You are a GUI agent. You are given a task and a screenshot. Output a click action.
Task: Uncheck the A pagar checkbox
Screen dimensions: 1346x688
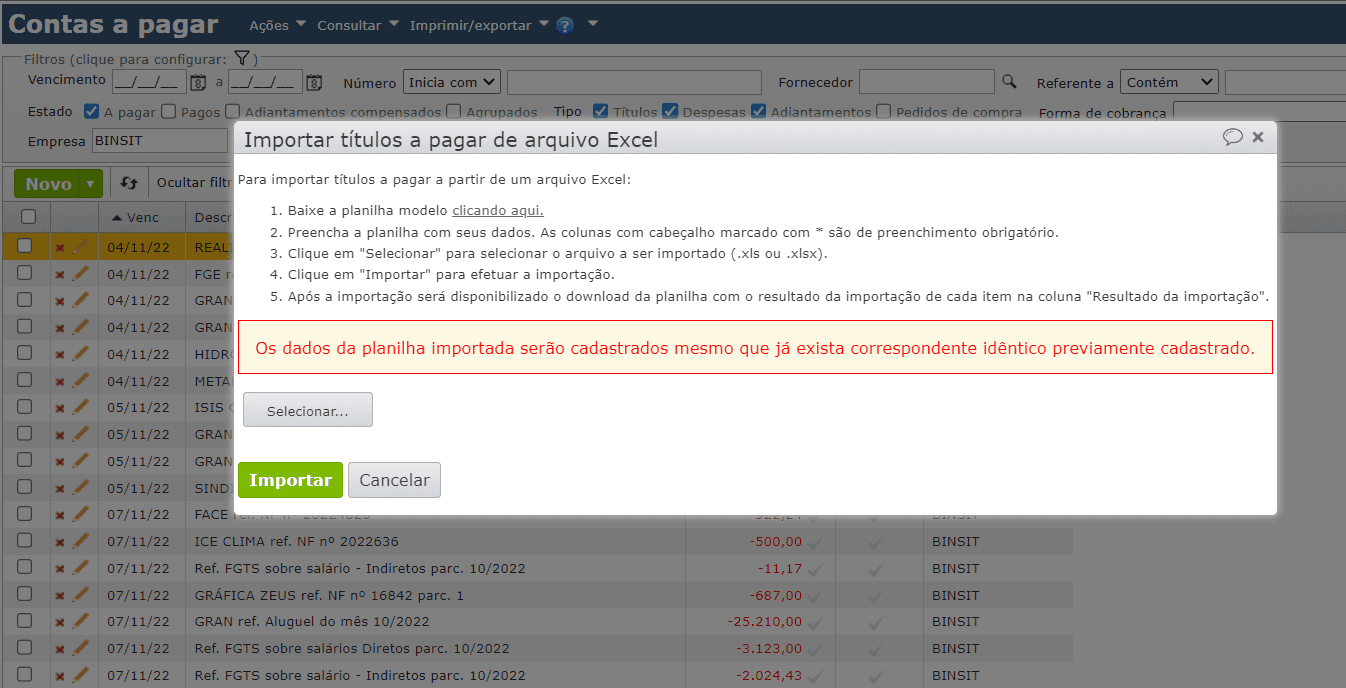point(91,112)
